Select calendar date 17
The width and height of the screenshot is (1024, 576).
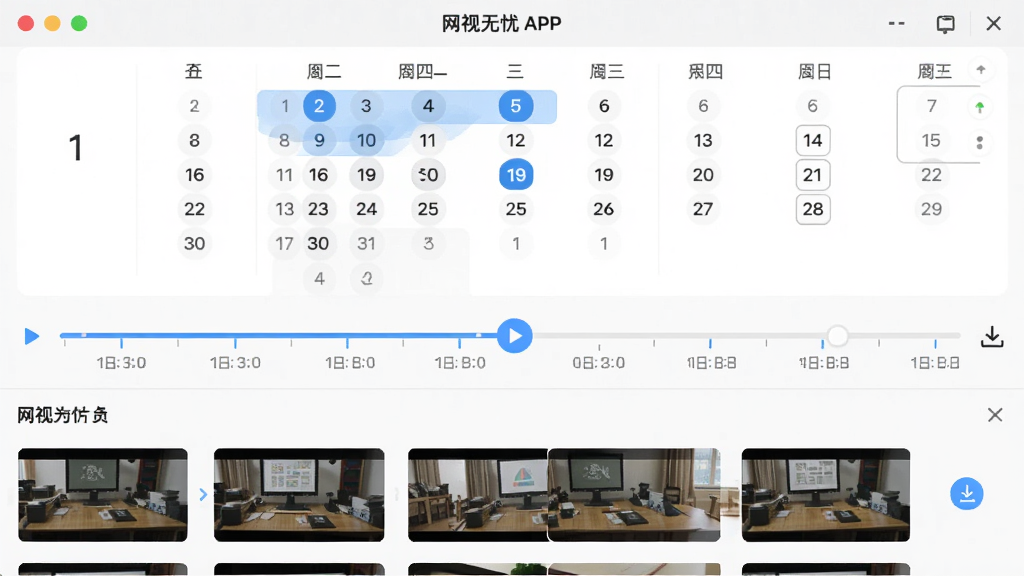pos(284,244)
